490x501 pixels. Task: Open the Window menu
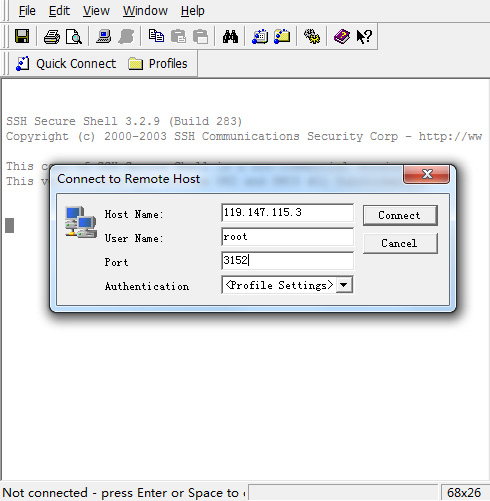145,11
